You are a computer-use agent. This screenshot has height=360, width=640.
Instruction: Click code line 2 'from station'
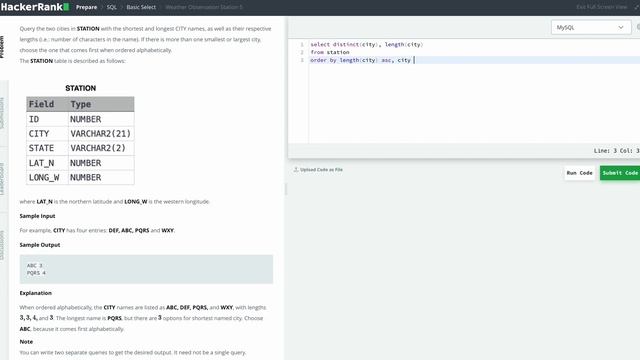tap(330, 52)
